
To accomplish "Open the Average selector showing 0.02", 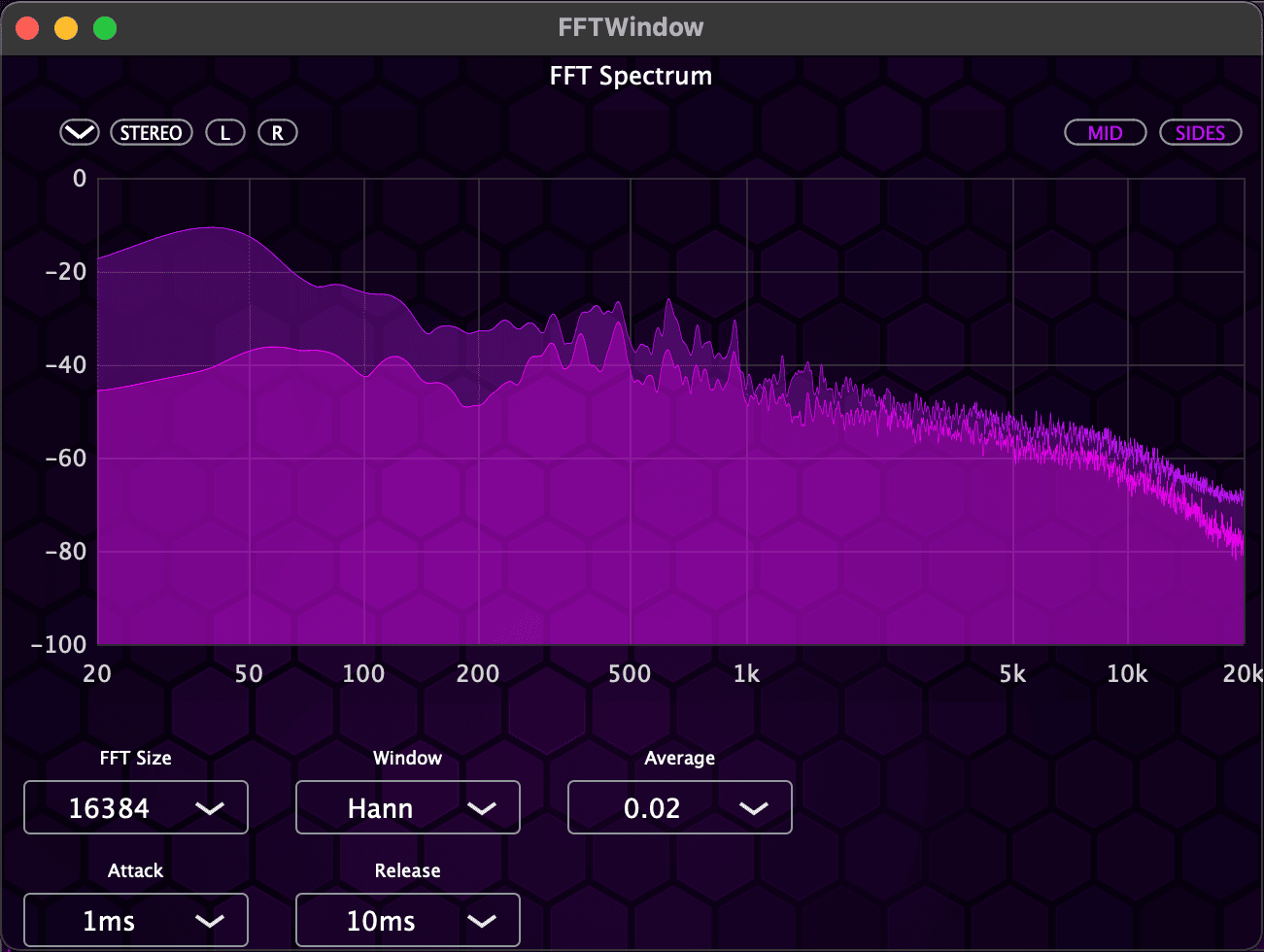I will pyautogui.click(x=679, y=807).
